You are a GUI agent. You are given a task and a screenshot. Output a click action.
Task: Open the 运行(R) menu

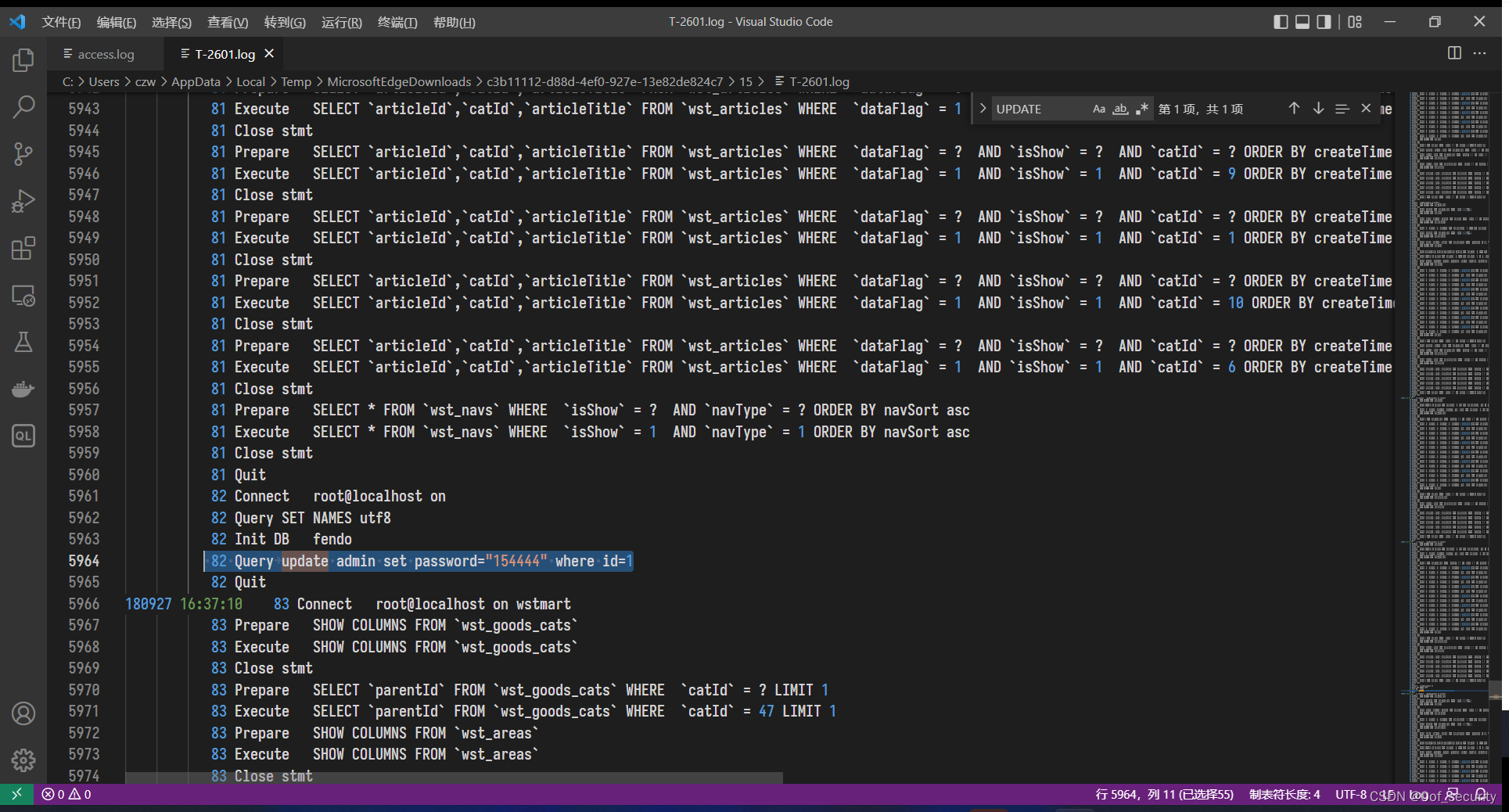[x=342, y=22]
